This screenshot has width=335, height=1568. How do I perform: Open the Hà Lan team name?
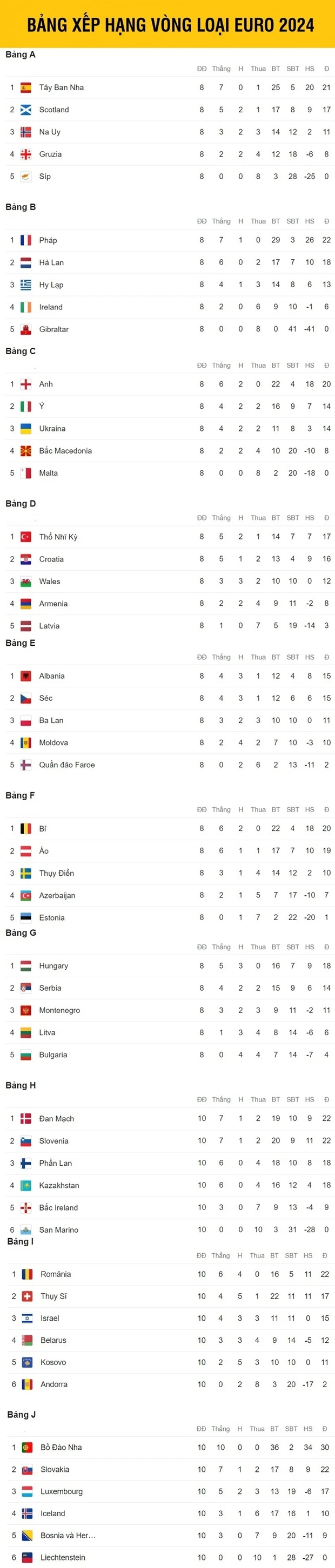click(x=52, y=263)
